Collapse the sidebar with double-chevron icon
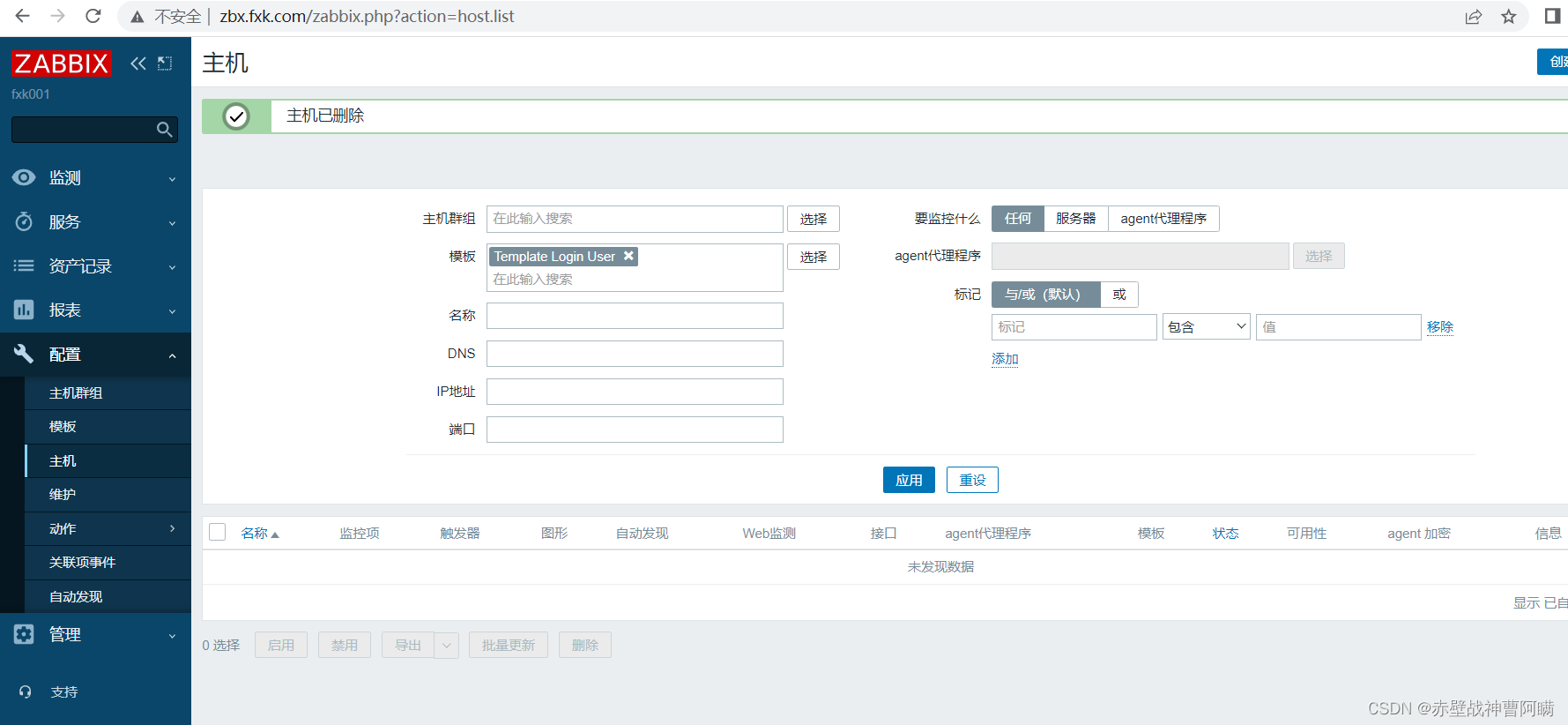 (138, 64)
